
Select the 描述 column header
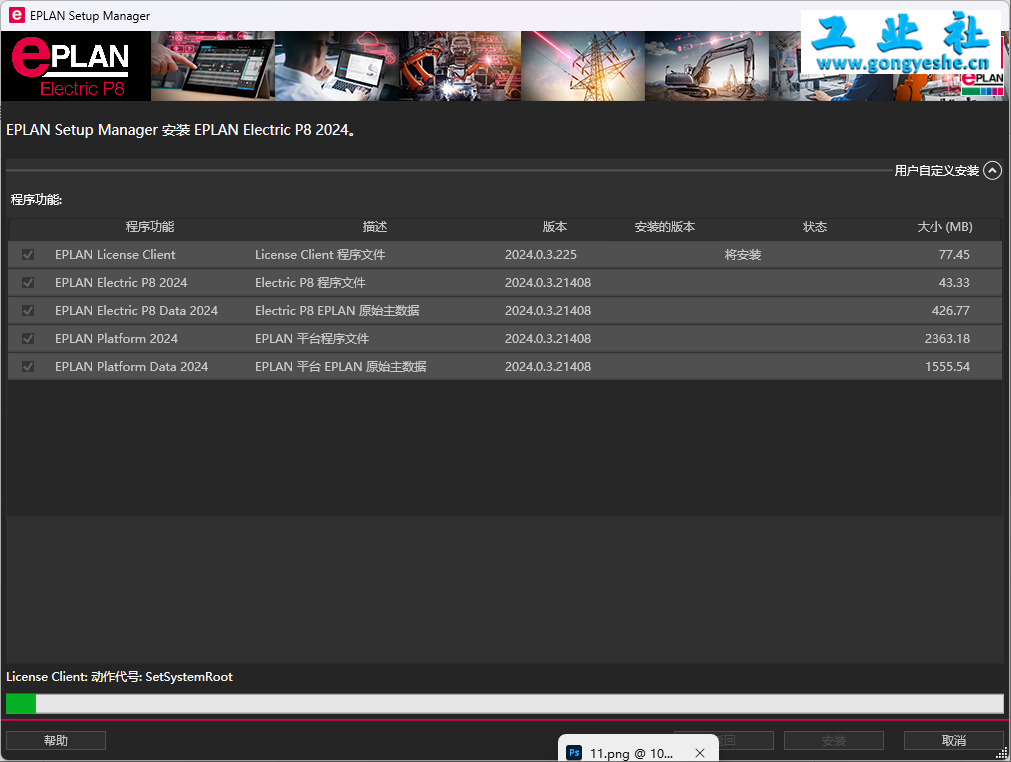pyautogui.click(x=375, y=227)
